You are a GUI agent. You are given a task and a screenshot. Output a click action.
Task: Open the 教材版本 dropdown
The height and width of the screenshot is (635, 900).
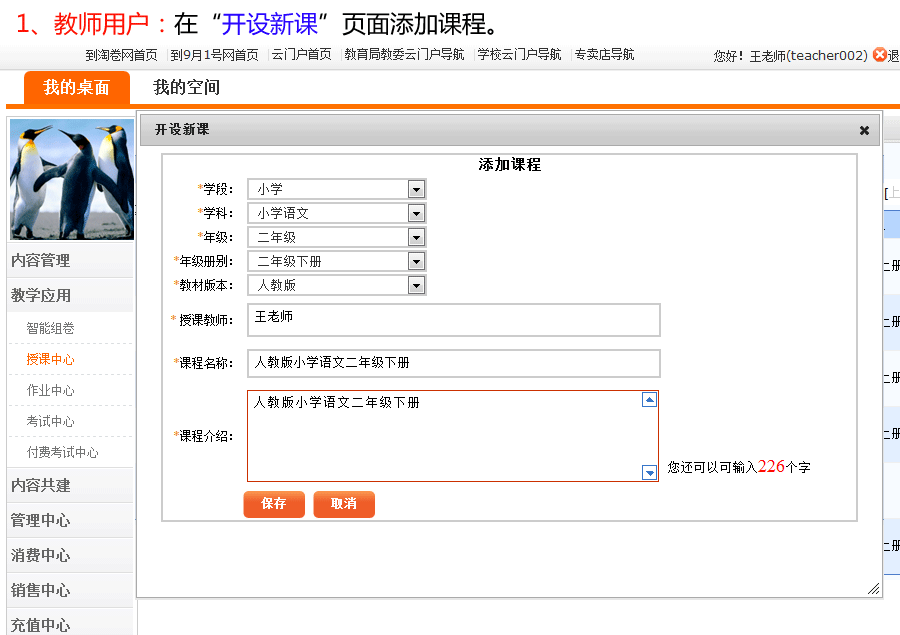[x=416, y=285]
